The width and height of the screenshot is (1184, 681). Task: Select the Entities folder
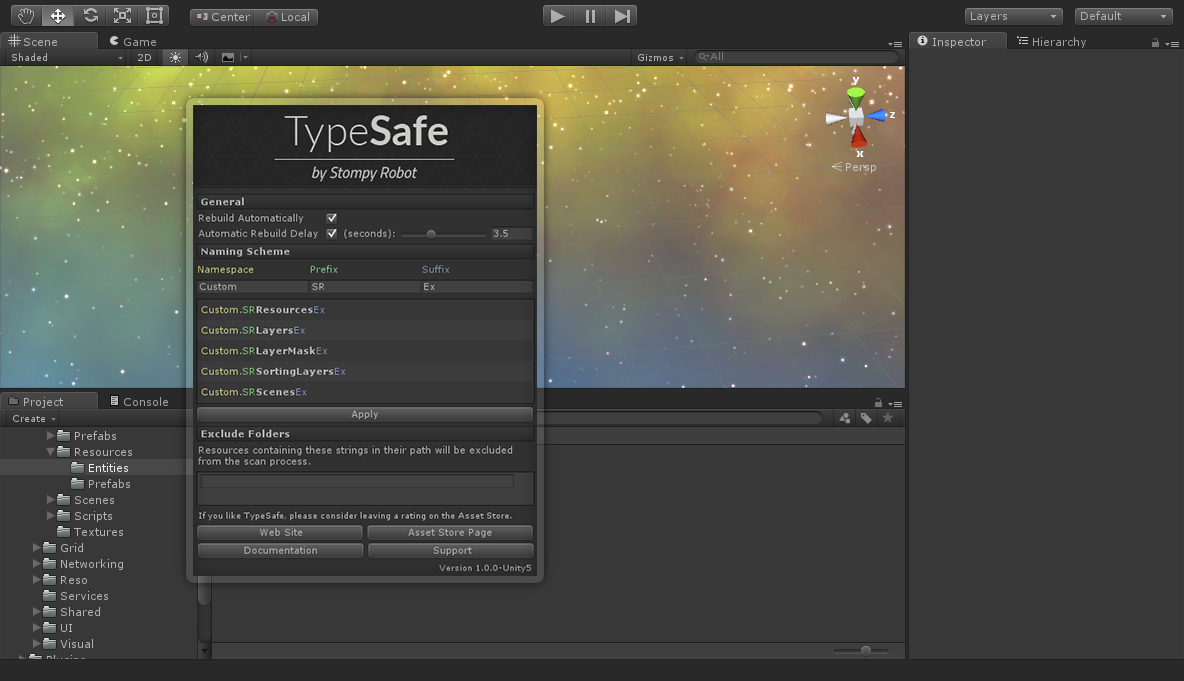click(100, 468)
